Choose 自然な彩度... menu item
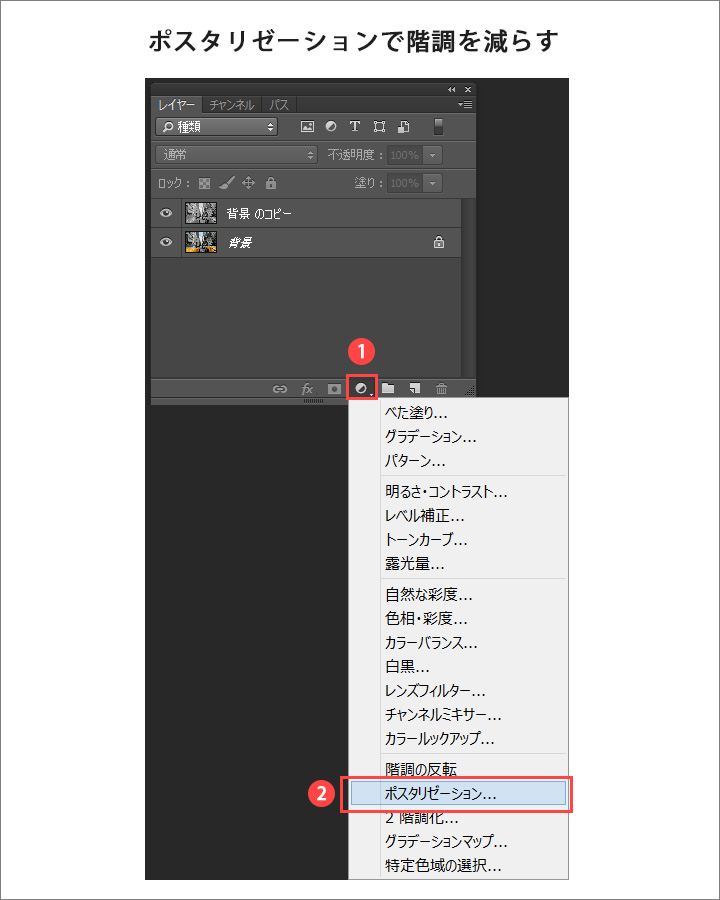This screenshot has height=900, width=720. click(x=458, y=595)
